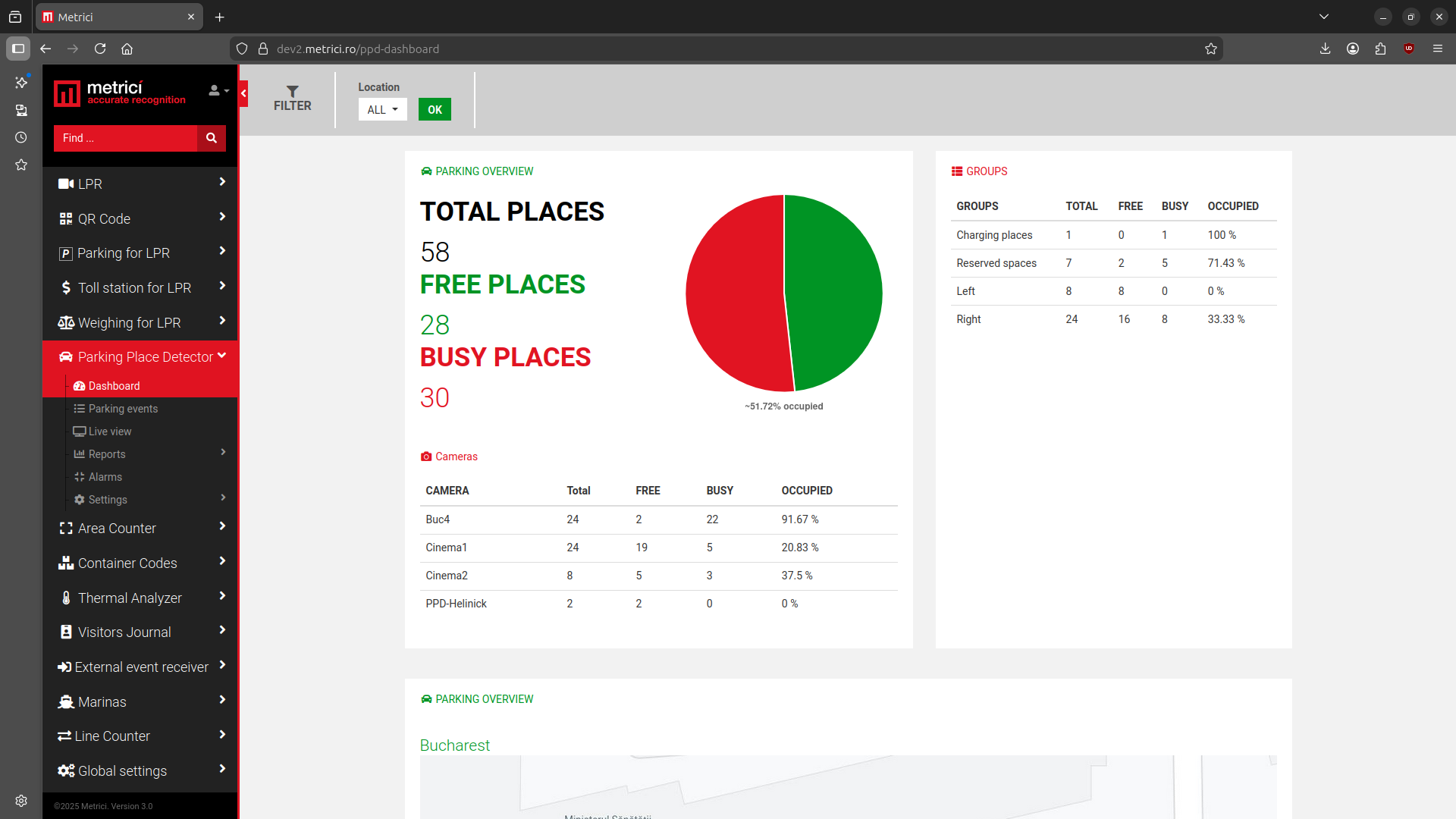Click the Marinas ship icon

tap(66, 702)
